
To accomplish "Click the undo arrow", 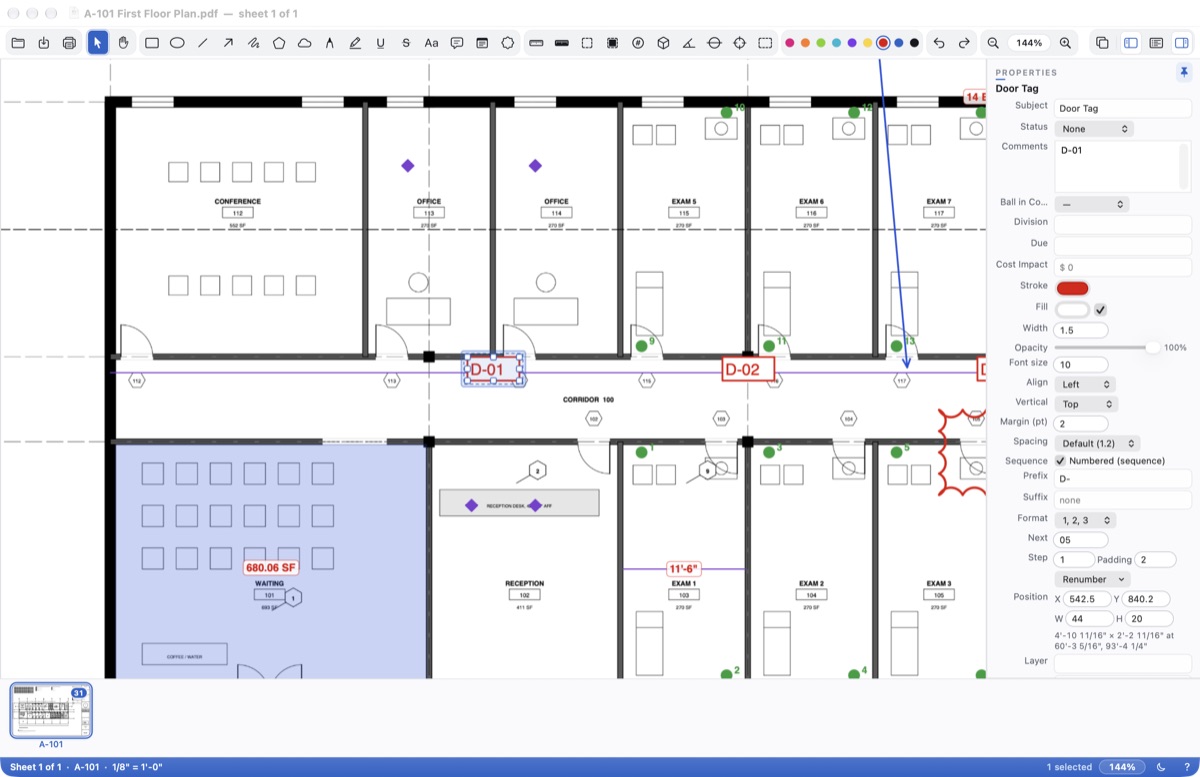I will click(939, 43).
